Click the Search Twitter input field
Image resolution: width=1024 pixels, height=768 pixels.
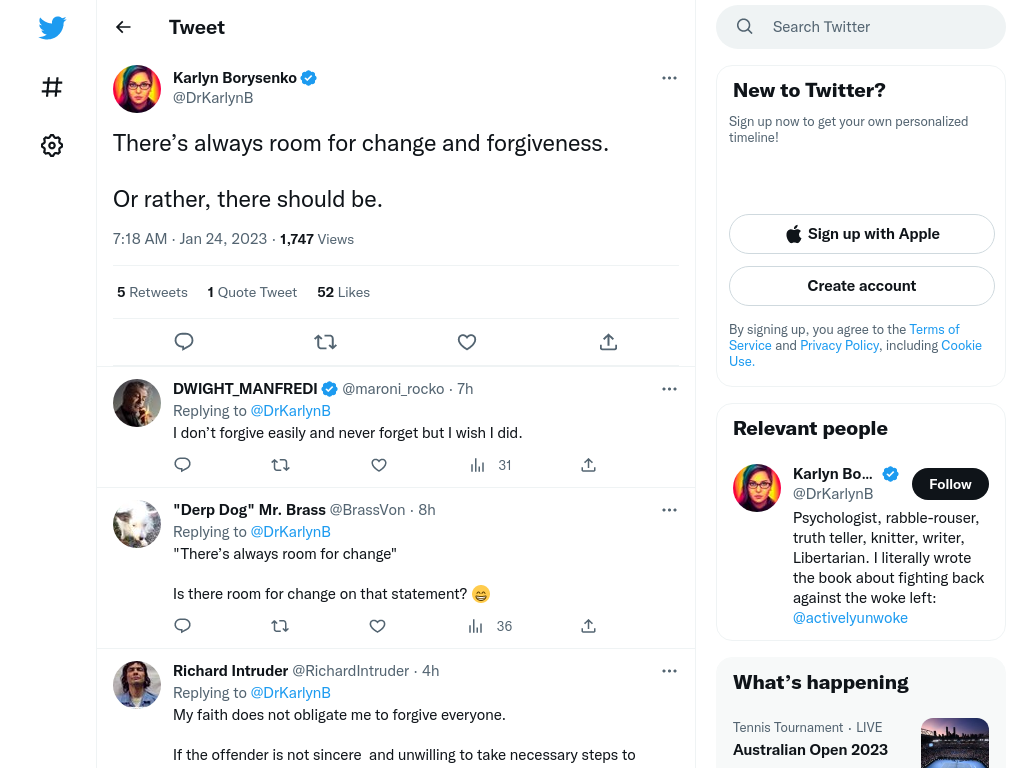point(861,27)
